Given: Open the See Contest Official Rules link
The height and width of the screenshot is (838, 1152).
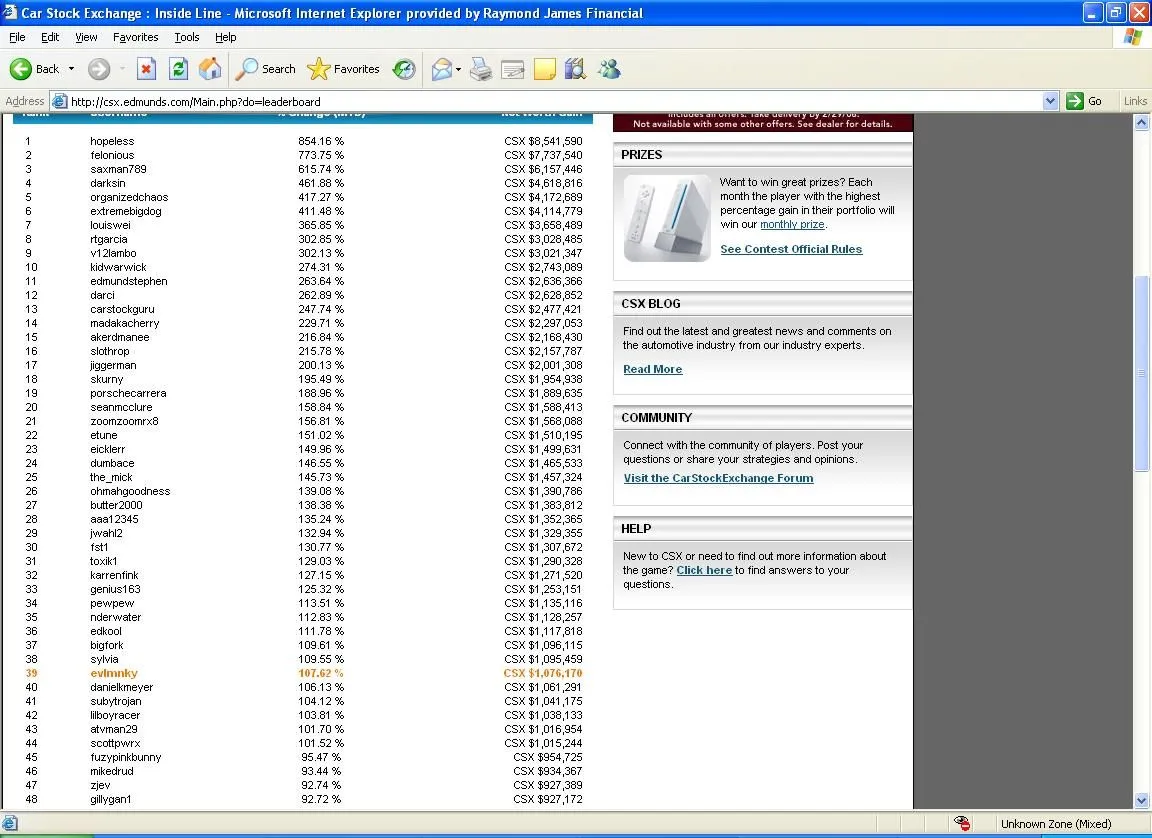Looking at the screenshot, I should (x=791, y=249).
